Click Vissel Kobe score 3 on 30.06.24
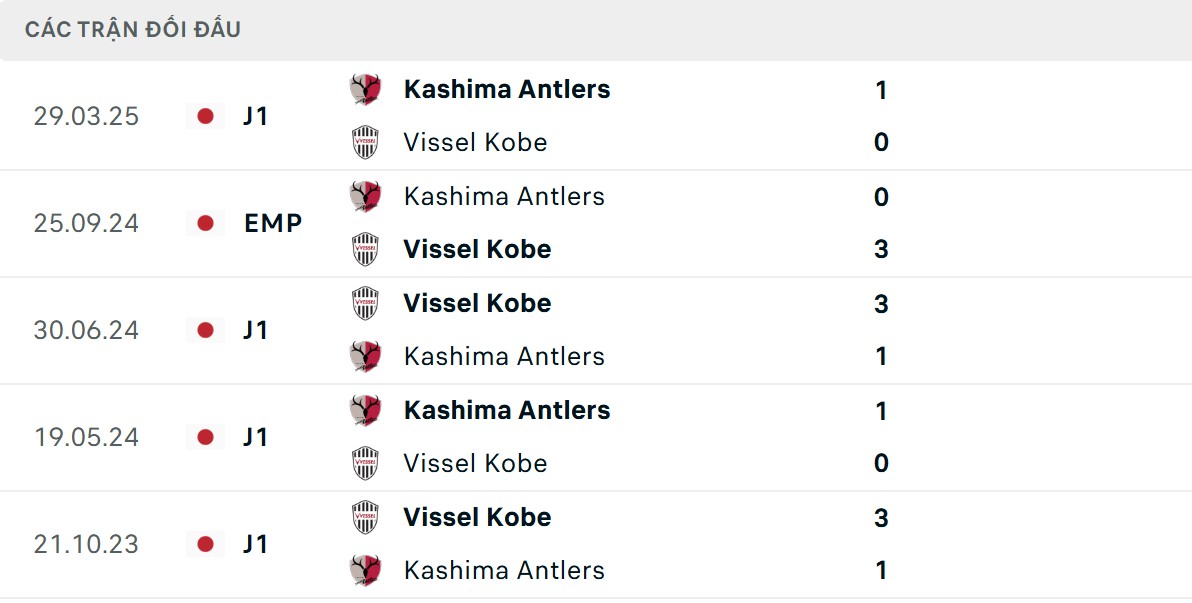1192x603 pixels. (x=881, y=303)
